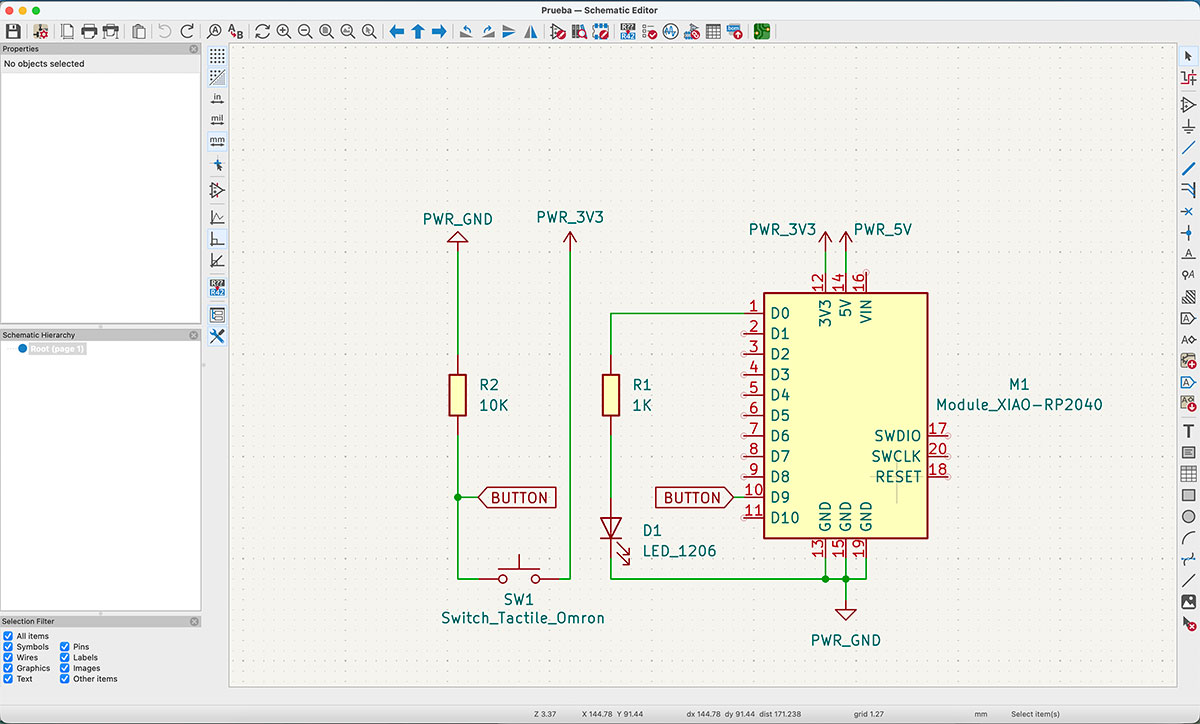
Task: Switch to the PCB Editor
Action: (761, 31)
